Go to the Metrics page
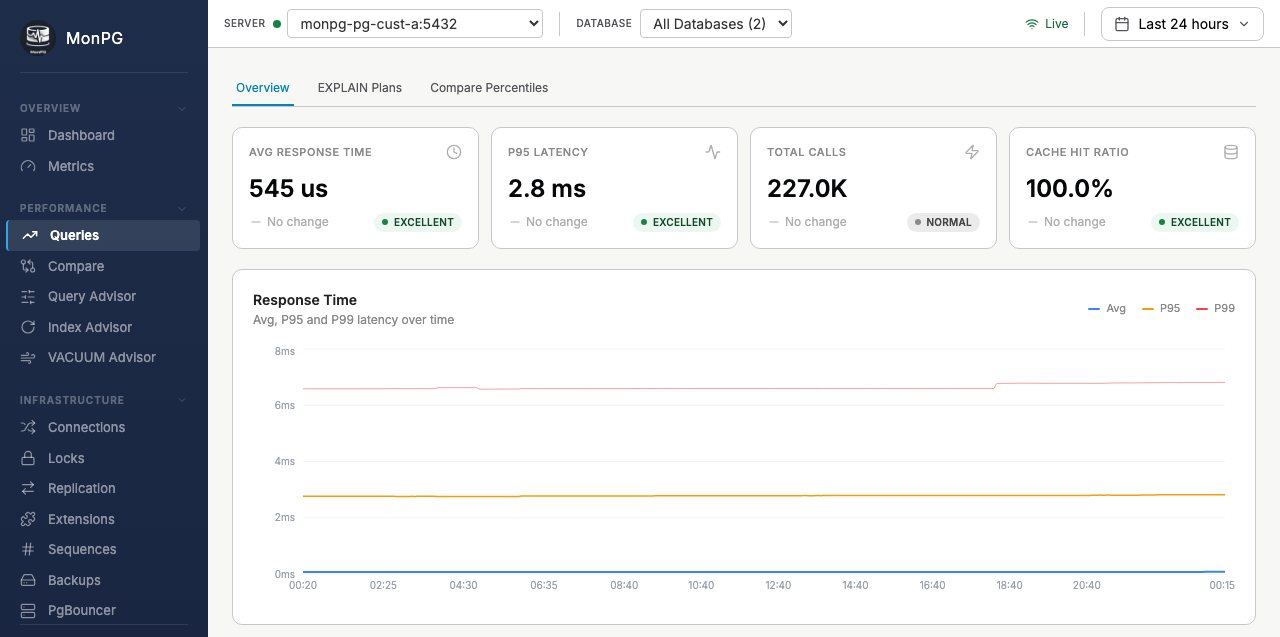The width and height of the screenshot is (1280, 637). [x=103, y=166]
